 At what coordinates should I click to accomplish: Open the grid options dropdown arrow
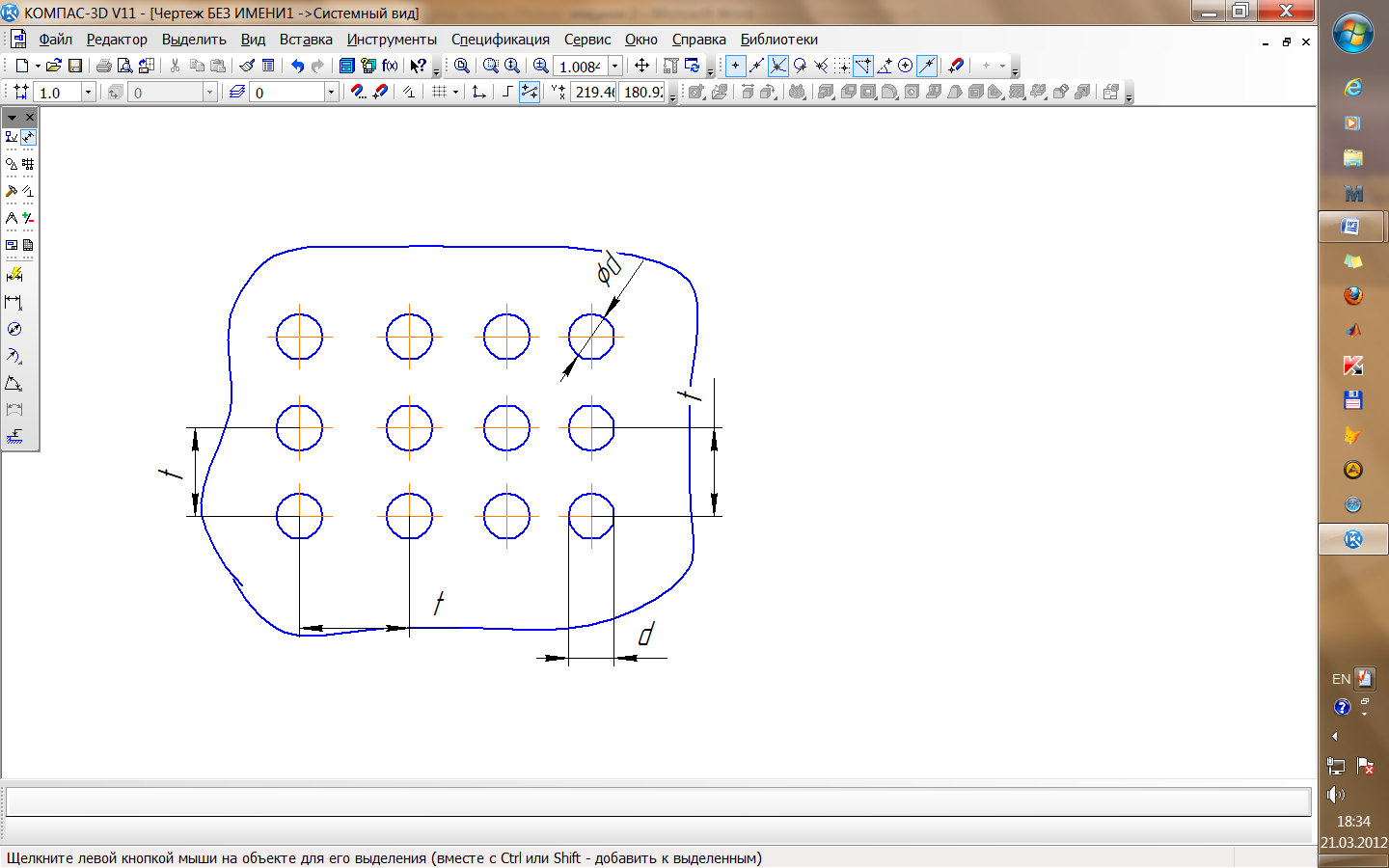455,93
